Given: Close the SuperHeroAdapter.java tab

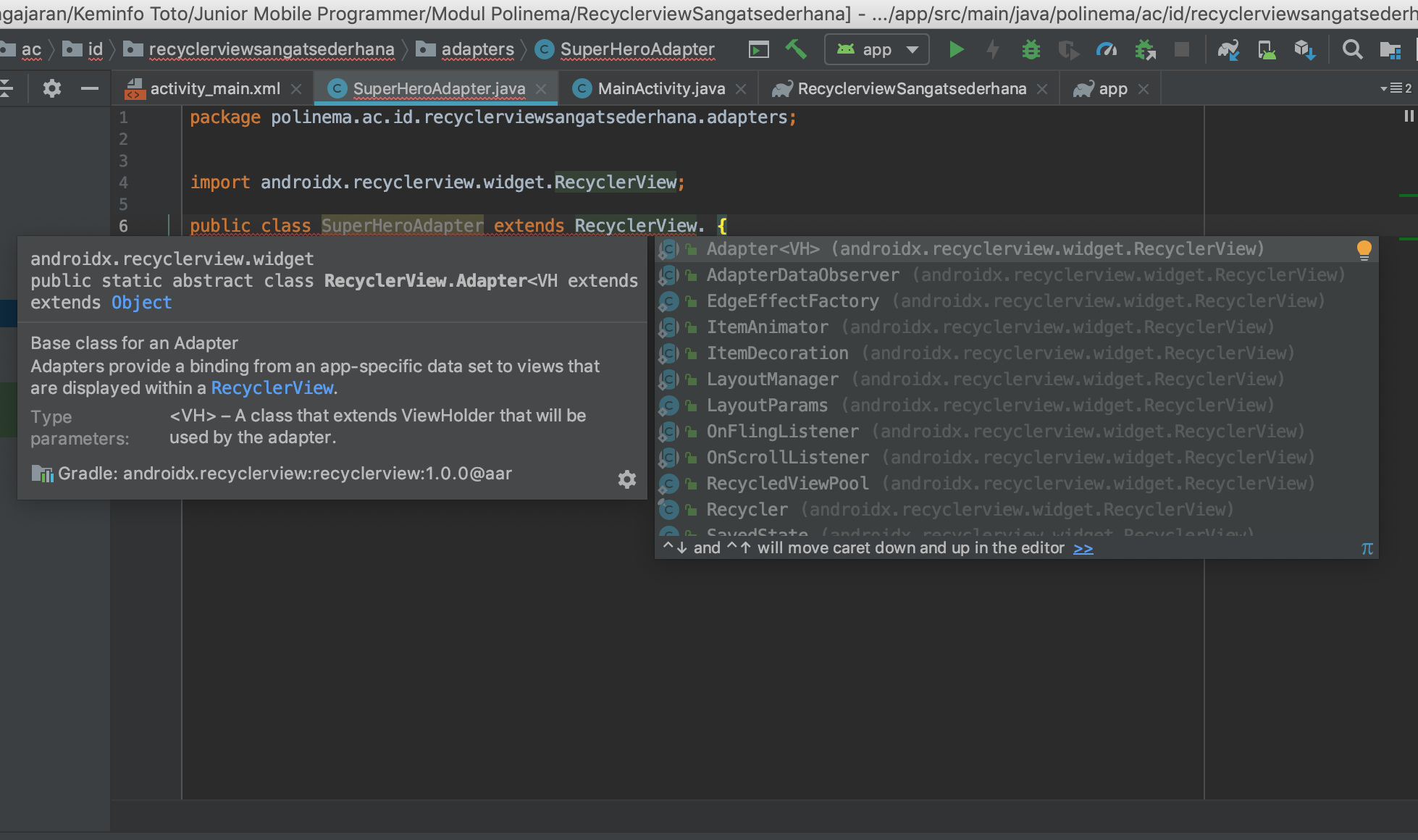Looking at the screenshot, I should (541, 88).
